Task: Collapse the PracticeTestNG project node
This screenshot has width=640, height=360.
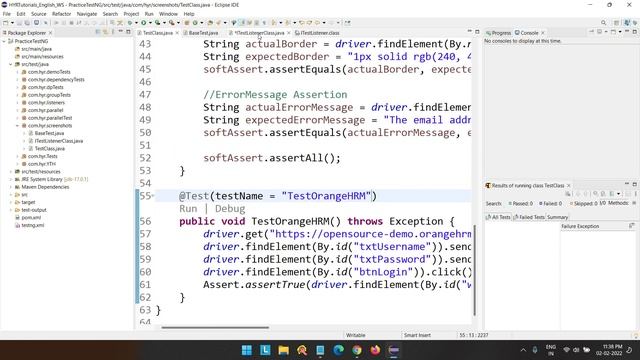Action: click(4, 41)
